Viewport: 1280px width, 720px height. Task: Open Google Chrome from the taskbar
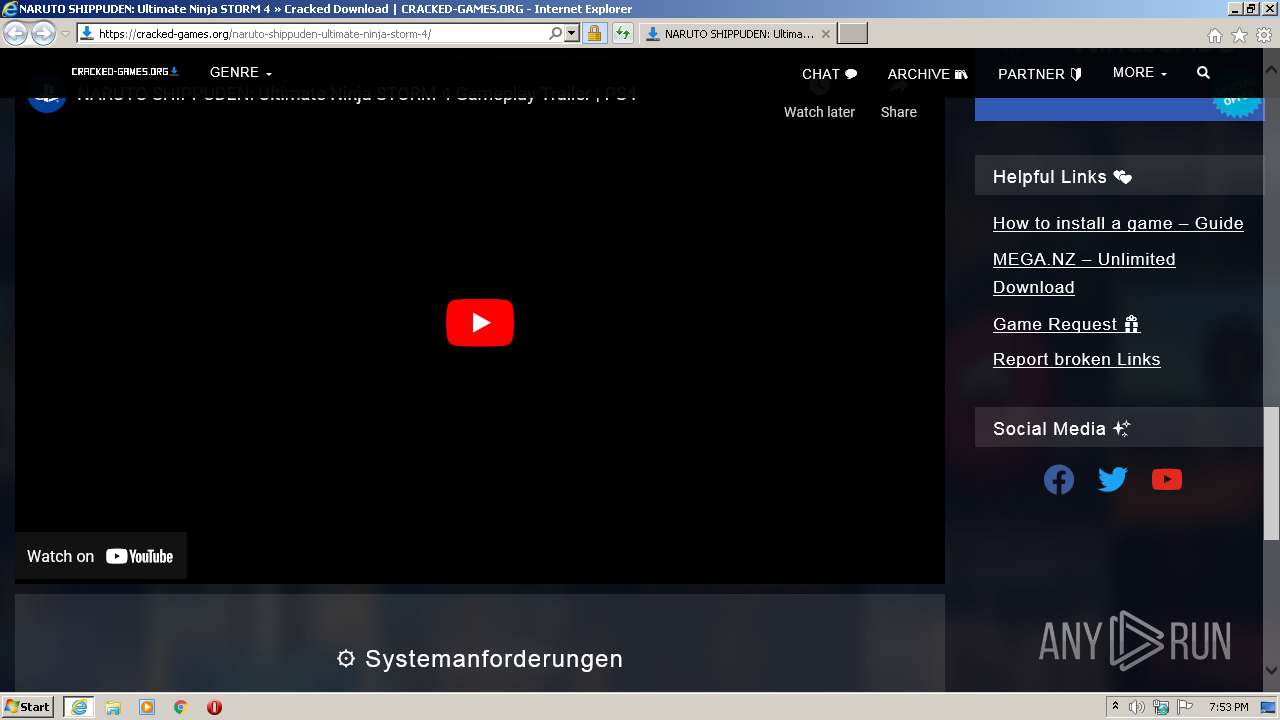pyautogui.click(x=181, y=707)
